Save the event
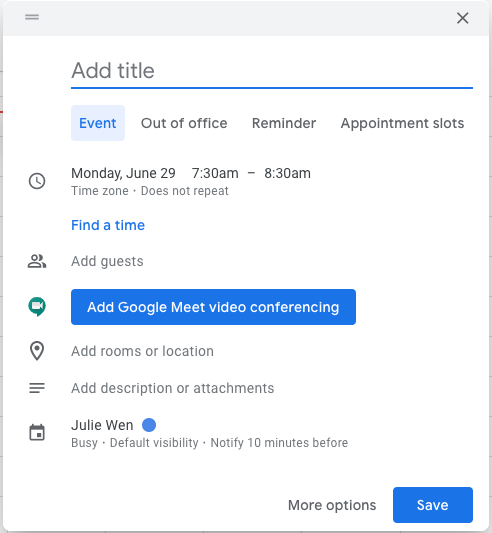Screen dimensions: 492x533 [432, 505]
